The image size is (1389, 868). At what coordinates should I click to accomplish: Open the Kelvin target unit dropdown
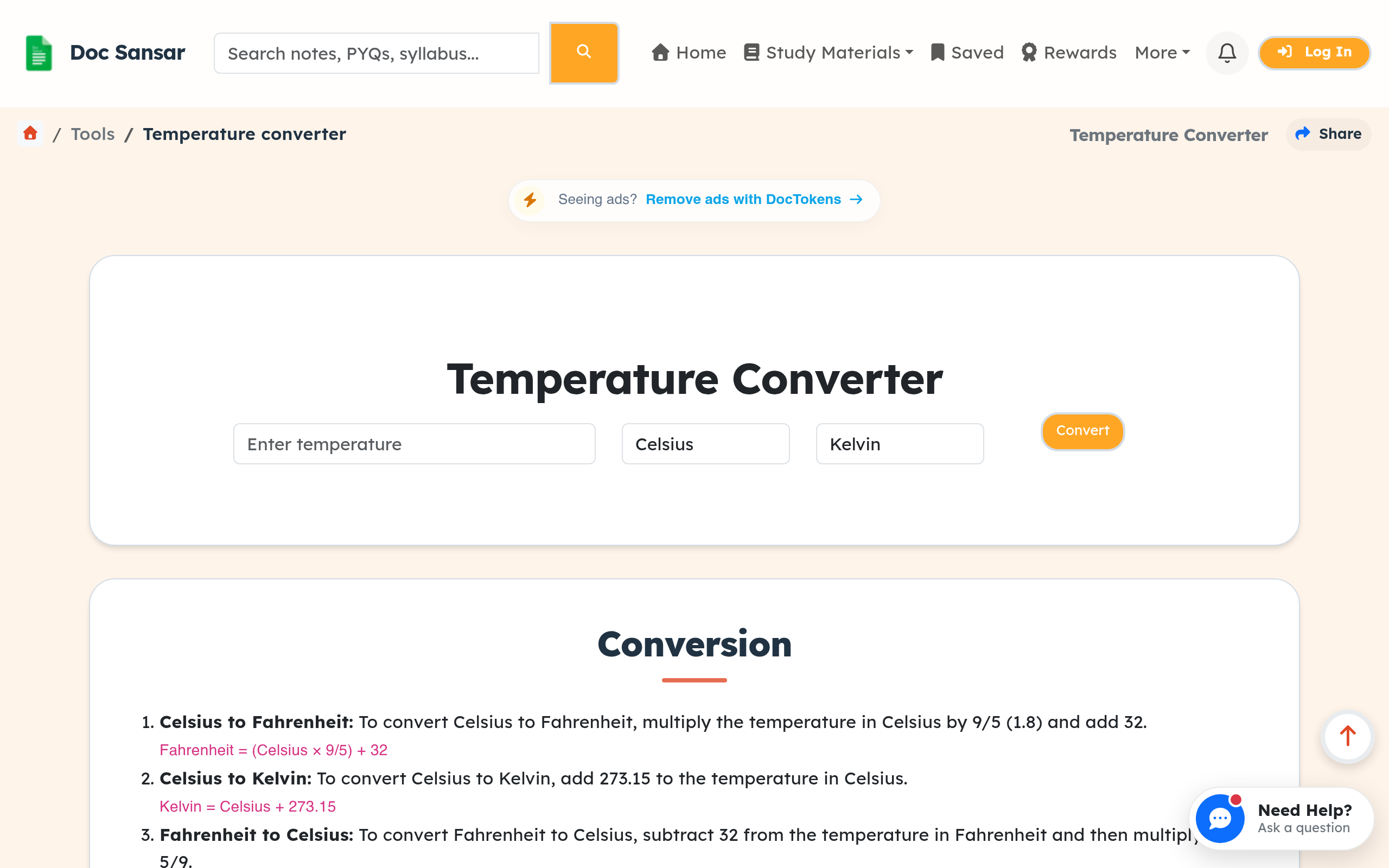(x=900, y=444)
